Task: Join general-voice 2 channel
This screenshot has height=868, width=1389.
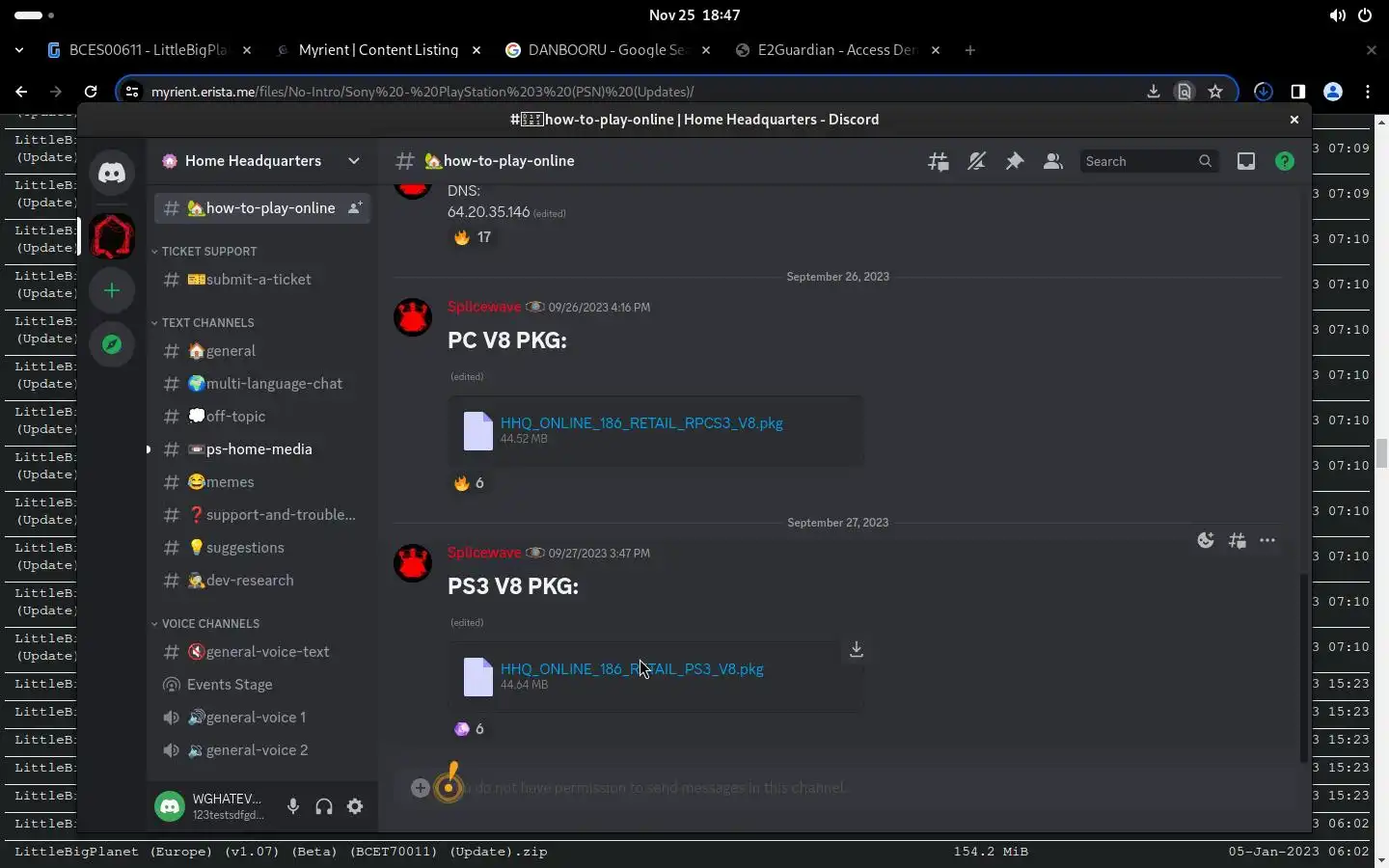Action: click(261, 750)
